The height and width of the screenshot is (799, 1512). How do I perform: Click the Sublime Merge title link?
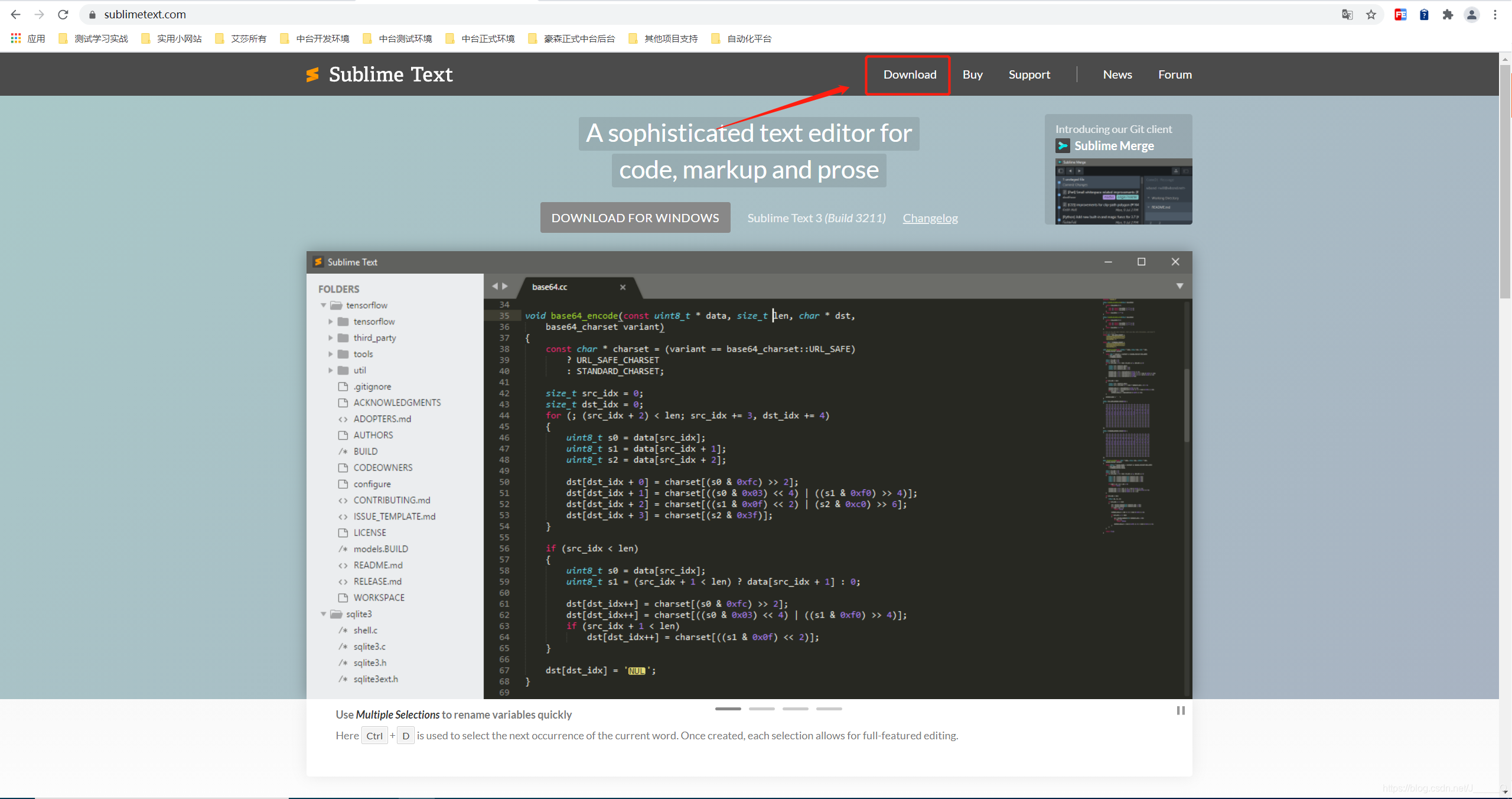[x=1114, y=145]
